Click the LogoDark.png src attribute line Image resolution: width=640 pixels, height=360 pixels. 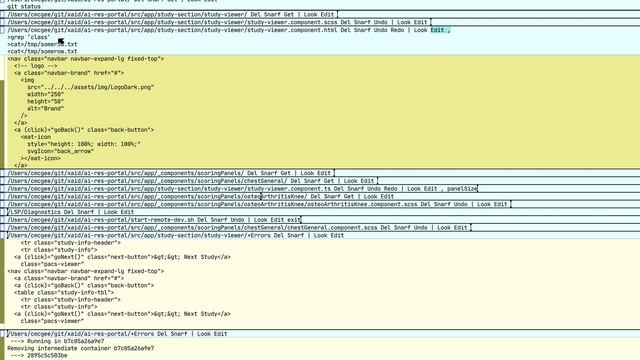(90, 87)
